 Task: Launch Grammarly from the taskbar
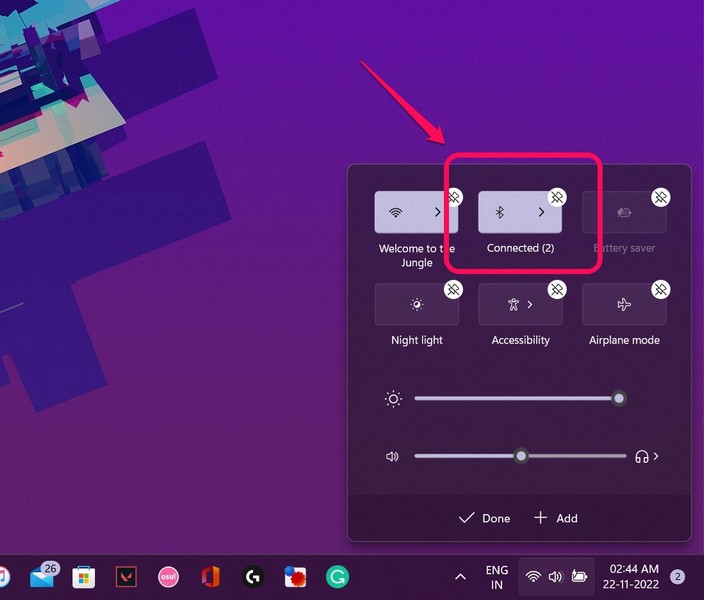pos(337,577)
